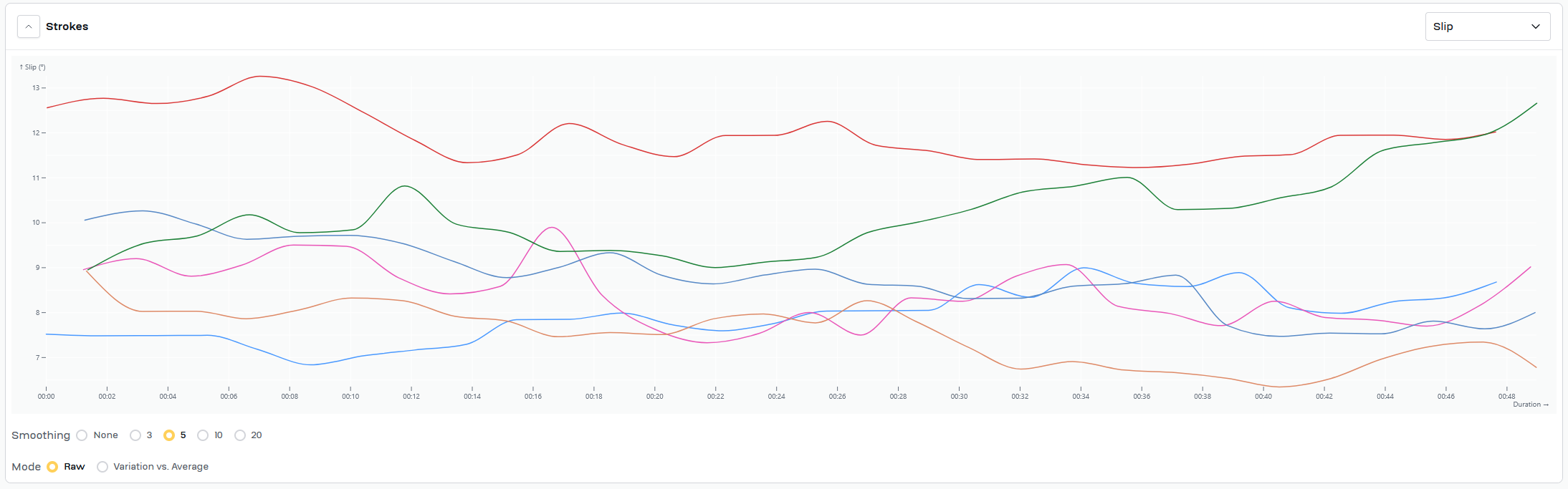The height and width of the screenshot is (489, 1568).
Task: Open the Slip metric dropdown
Action: click(1487, 26)
